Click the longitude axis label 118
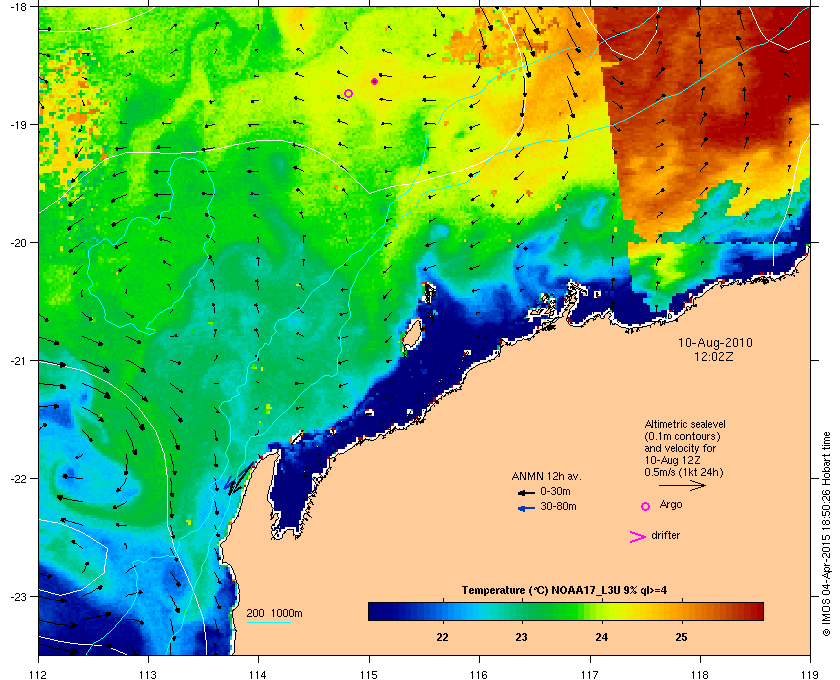The image size is (840, 680). coord(700,674)
